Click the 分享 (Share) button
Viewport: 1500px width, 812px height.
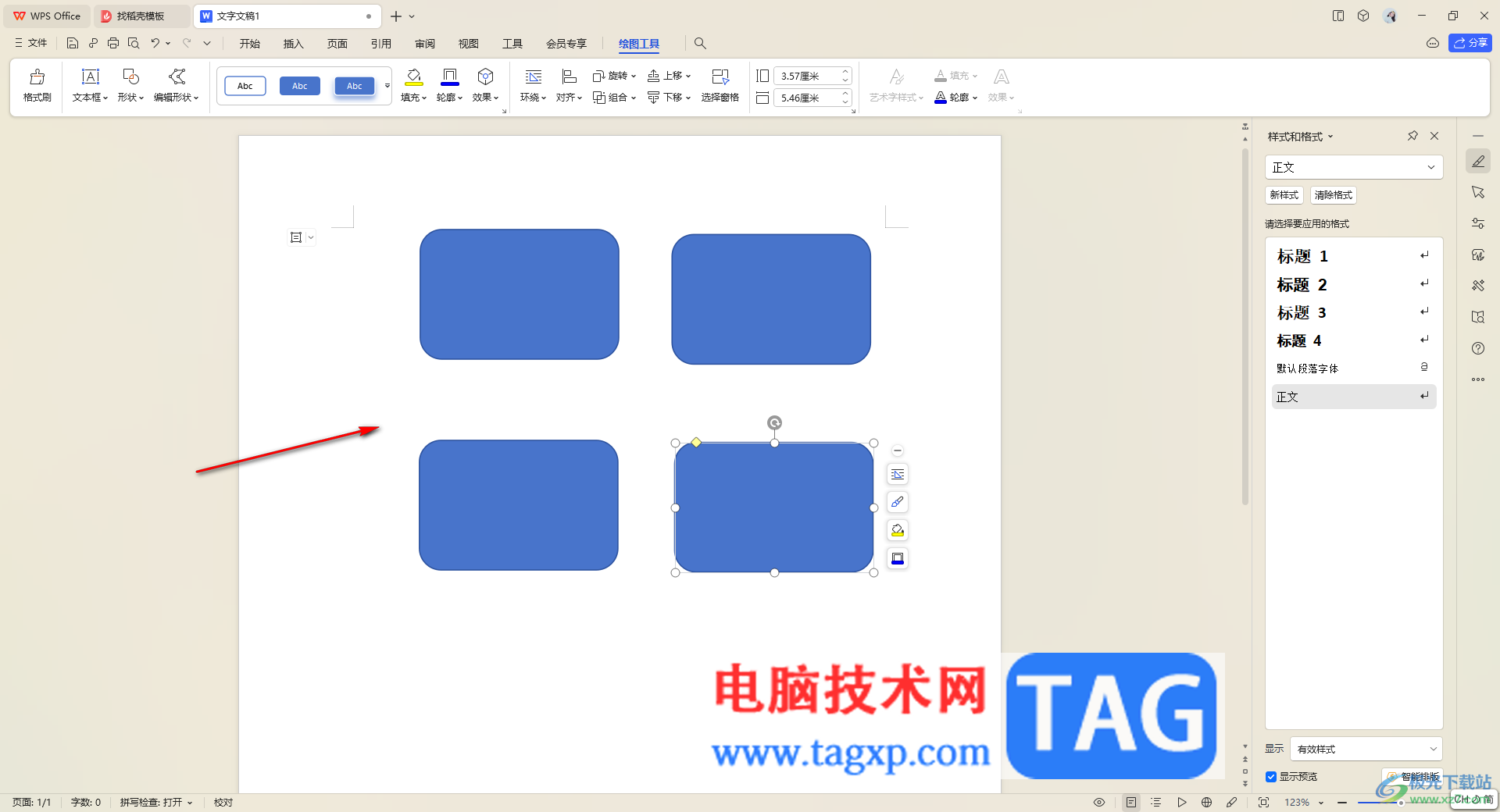tap(1470, 43)
